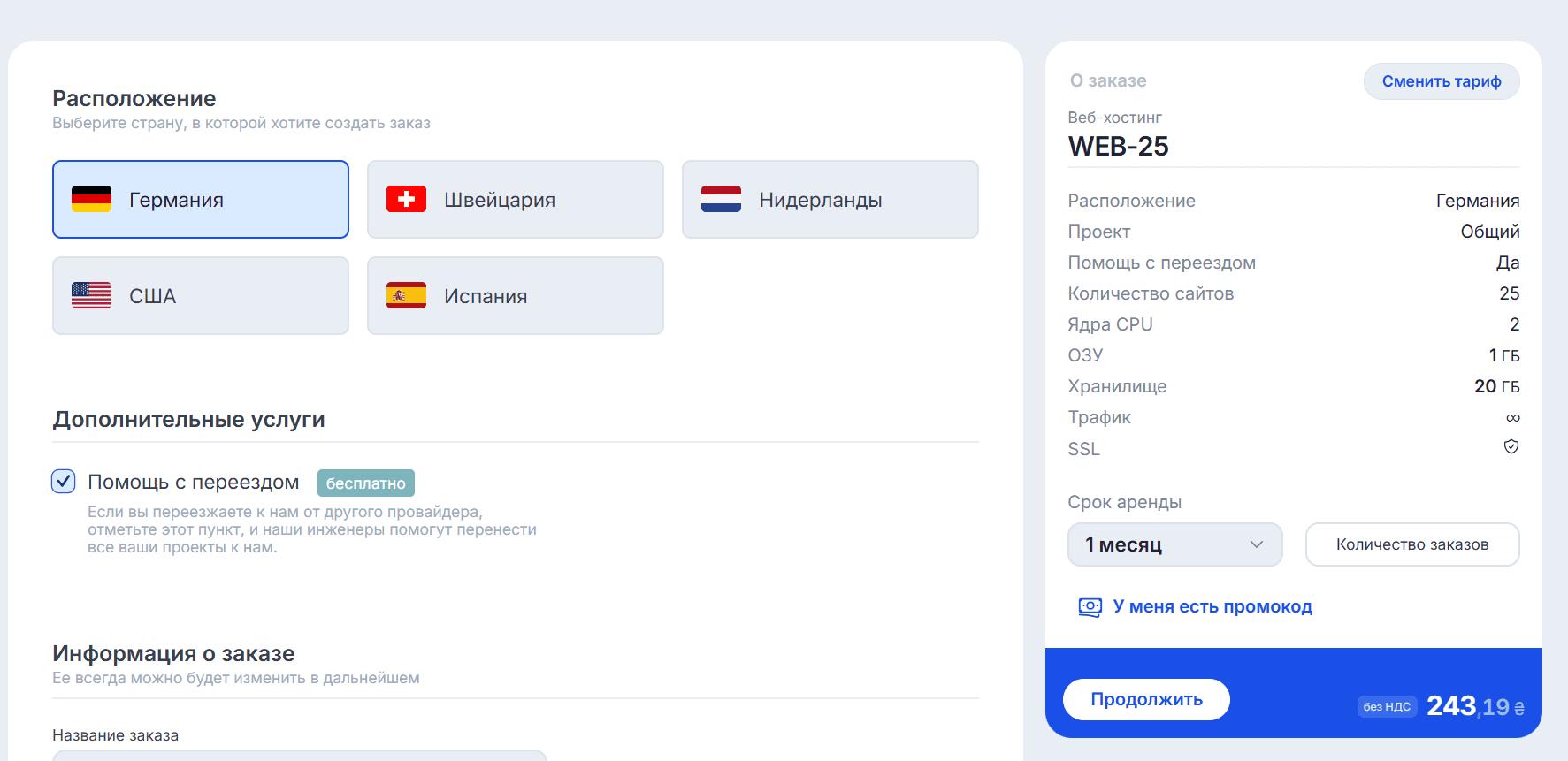Click Сменить тариф button

pyautogui.click(x=1441, y=81)
